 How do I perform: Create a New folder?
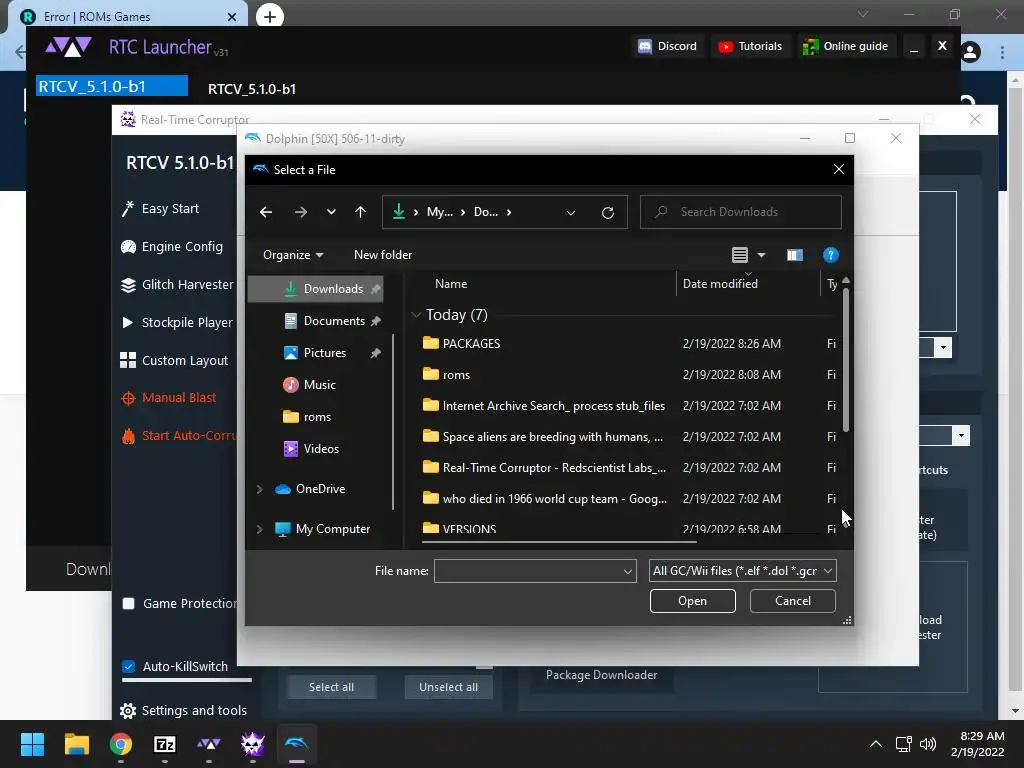383,255
